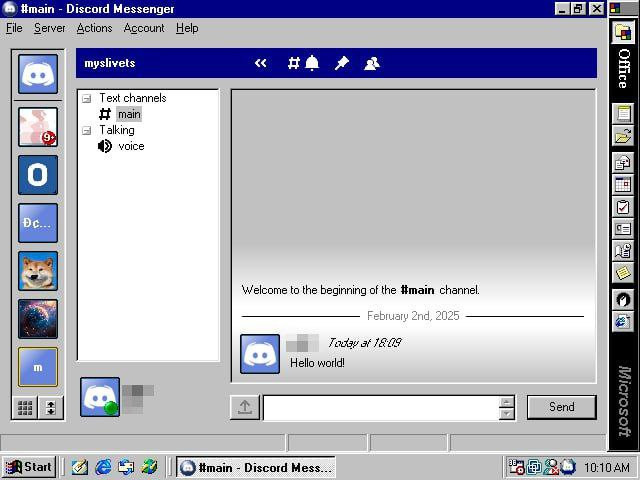The height and width of the screenshot is (480, 640).
Task: Click New Office Document icon in Office bar
Action: coord(623,113)
